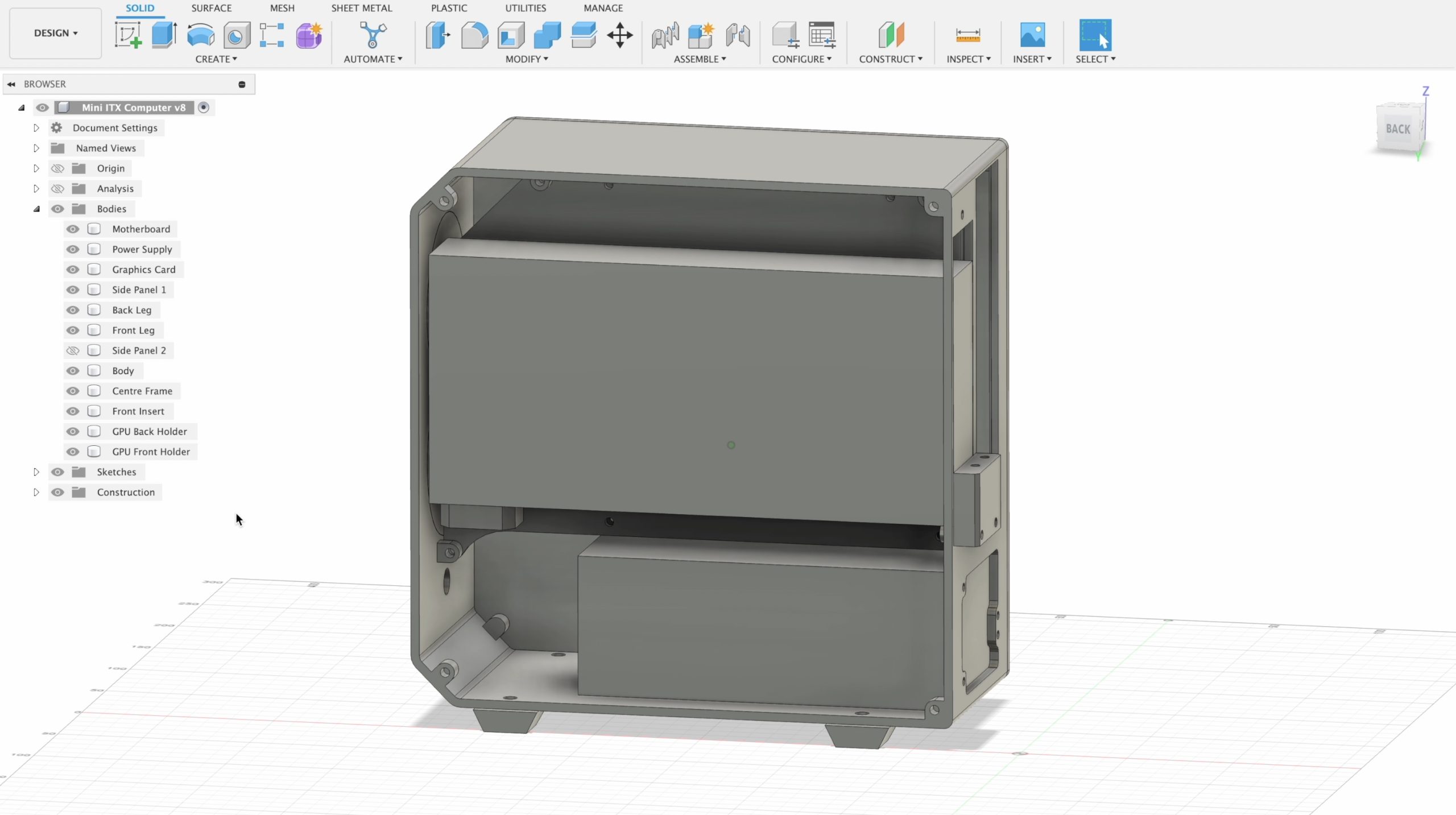Open the DESIGN workspace dropdown
1456x815 pixels.
tap(55, 33)
